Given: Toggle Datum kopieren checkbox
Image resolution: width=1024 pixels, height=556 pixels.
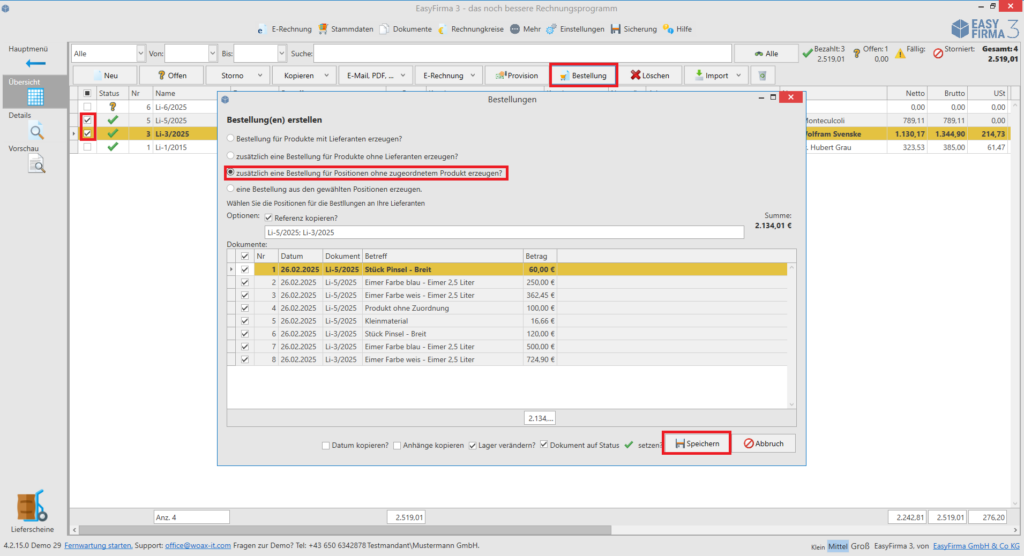Looking at the screenshot, I should [326, 445].
